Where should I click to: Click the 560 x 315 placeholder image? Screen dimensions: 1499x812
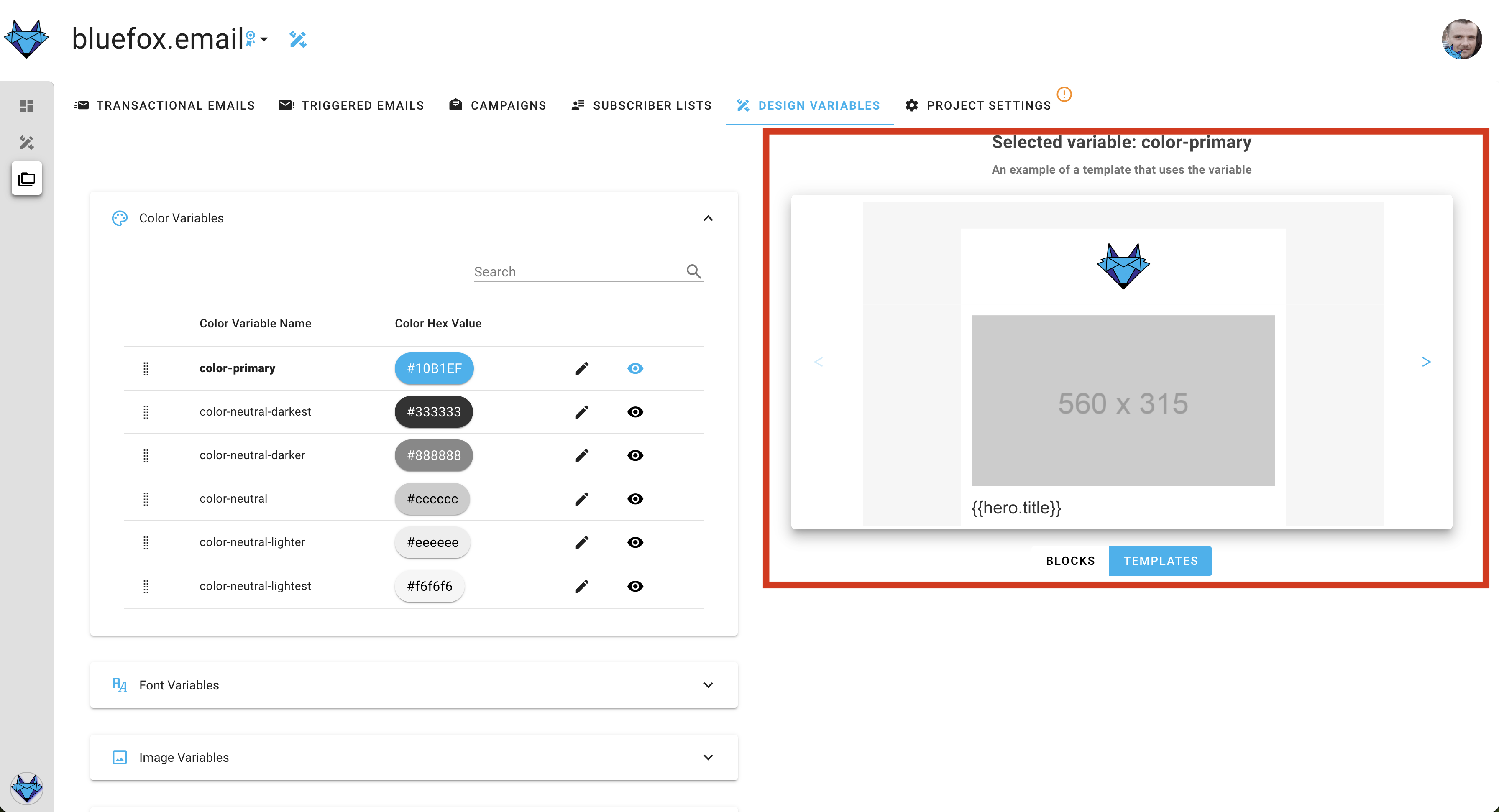pos(1123,401)
